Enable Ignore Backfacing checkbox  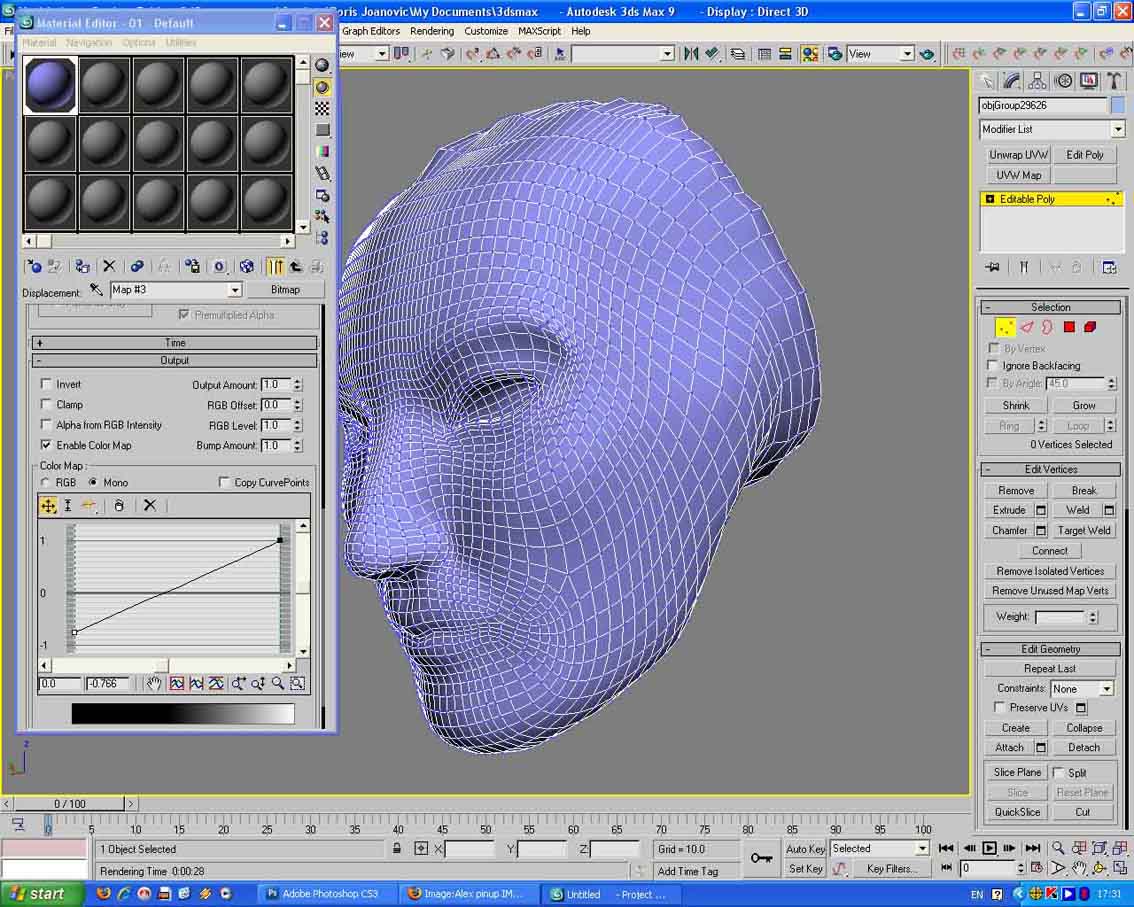click(993, 365)
